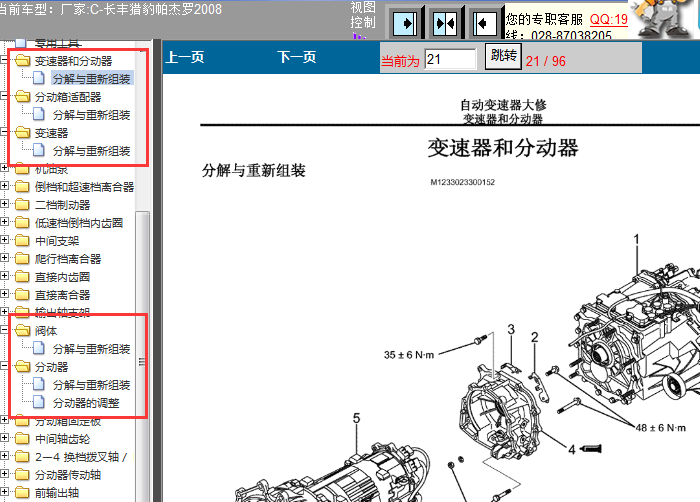
Task: Click the 低速档倒档内齿圈 folder icon
Action: point(22,222)
